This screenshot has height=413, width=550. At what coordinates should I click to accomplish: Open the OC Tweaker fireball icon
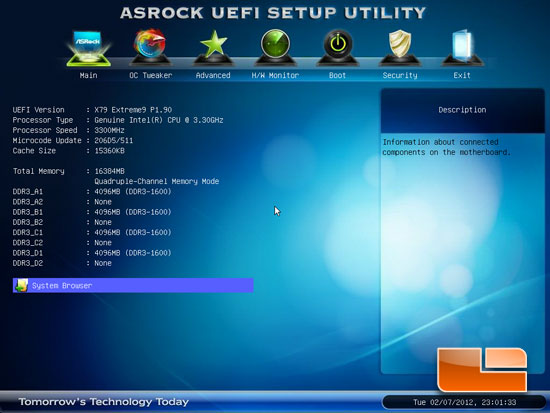click(150, 47)
